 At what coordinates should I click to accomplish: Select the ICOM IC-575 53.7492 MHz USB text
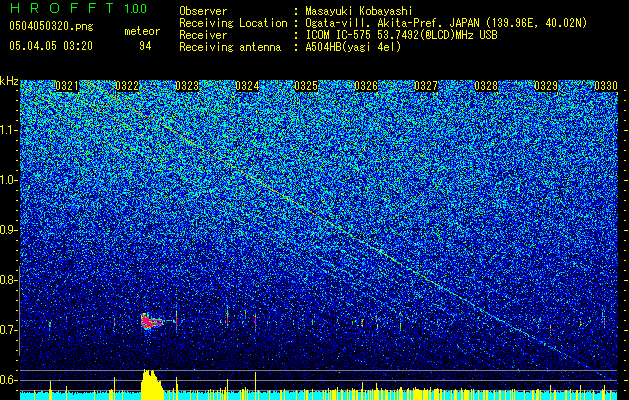(401, 35)
